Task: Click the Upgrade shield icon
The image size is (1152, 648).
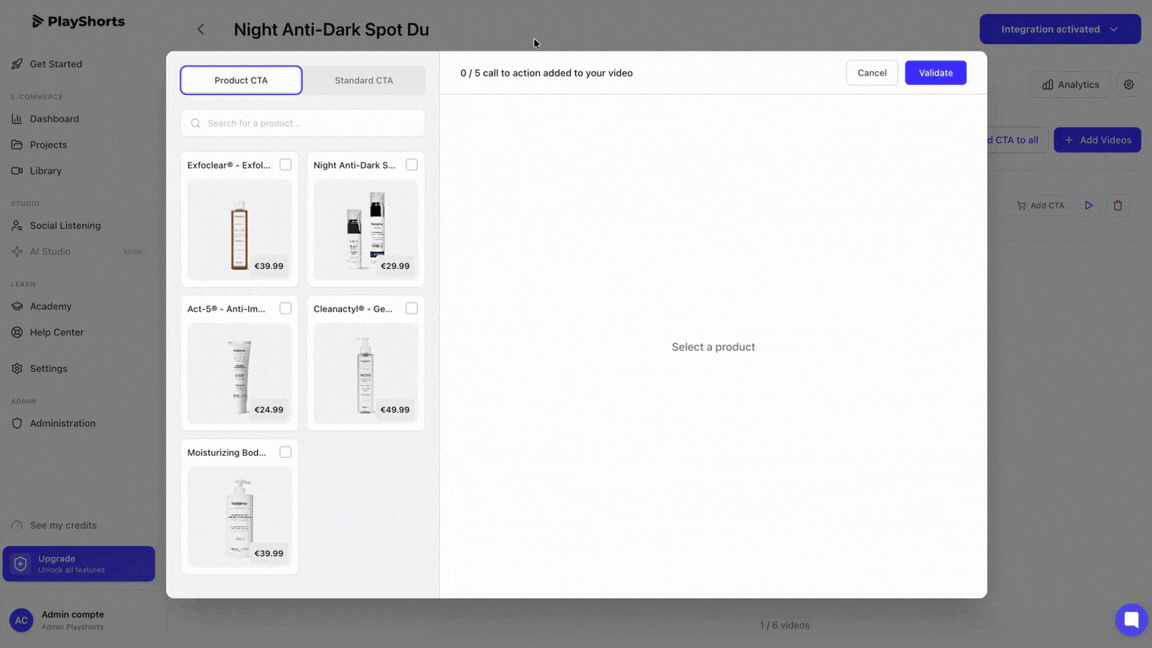Action: coord(21,564)
